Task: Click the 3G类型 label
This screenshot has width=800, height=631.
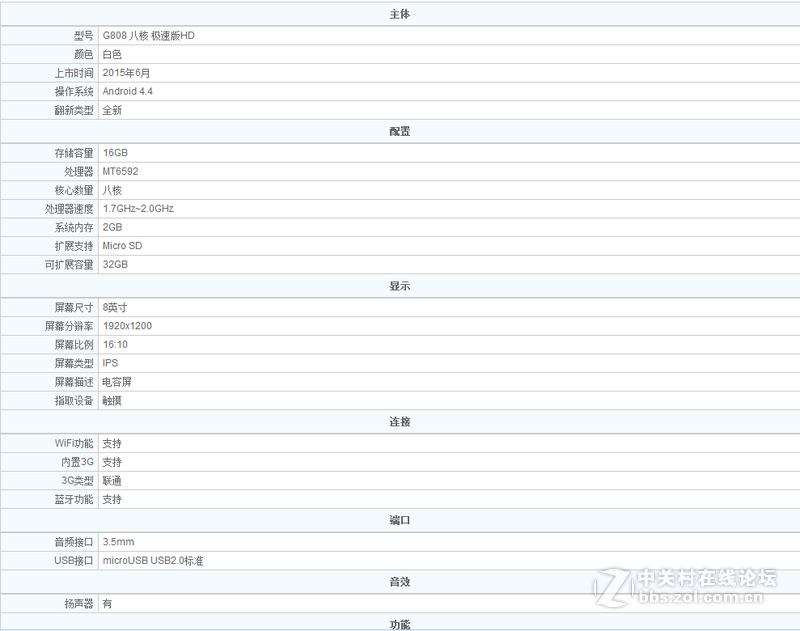Action: pyautogui.click(x=78, y=481)
